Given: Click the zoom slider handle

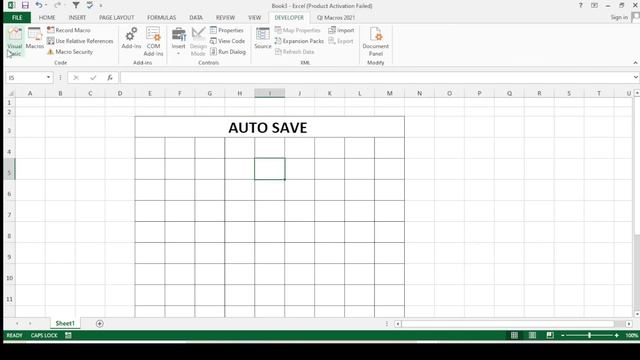Looking at the screenshot, I should pyautogui.click(x=589, y=336).
